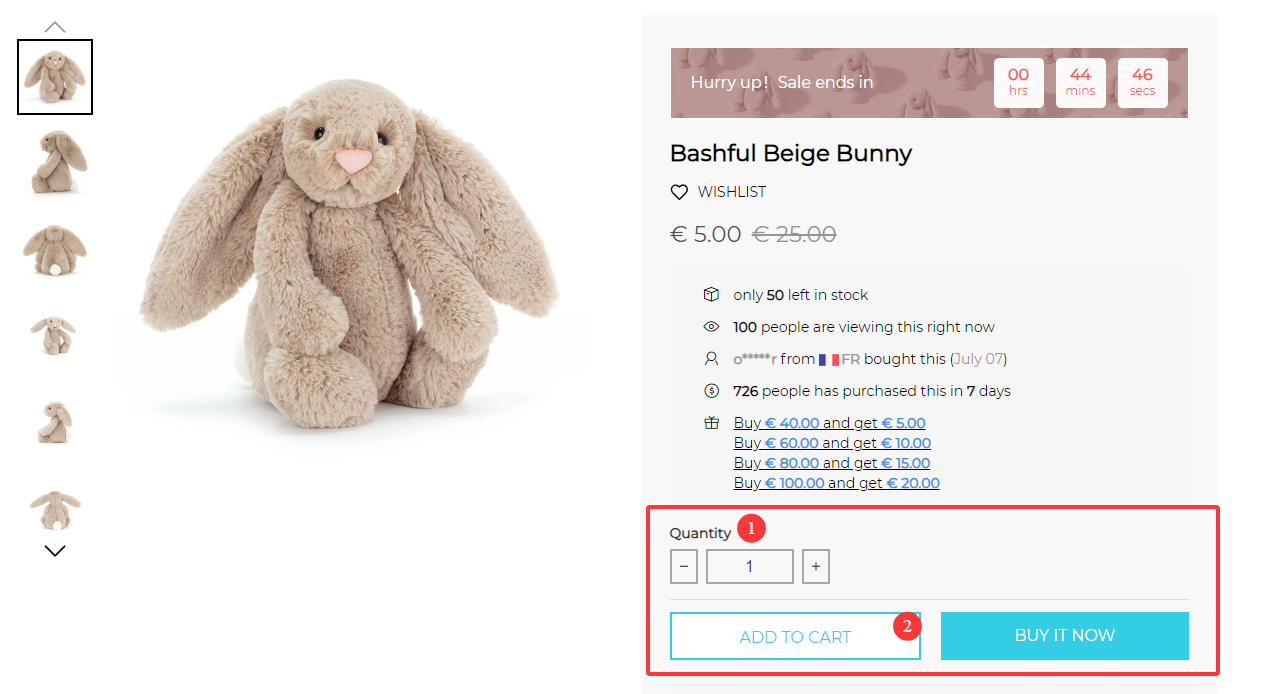Open the Buy €100.00 get €20.00 offer
The height and width of the screenshot is (694, 1274).
[x=836, y=483]
